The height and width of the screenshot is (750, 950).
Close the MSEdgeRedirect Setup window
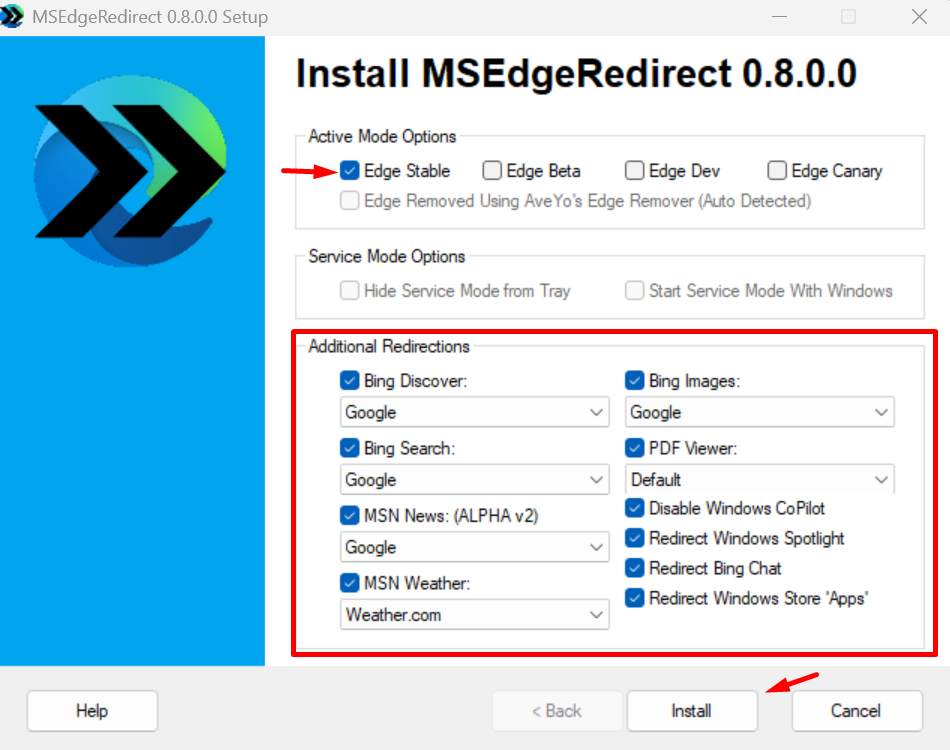pyautogui.click(x=919, y=16)
